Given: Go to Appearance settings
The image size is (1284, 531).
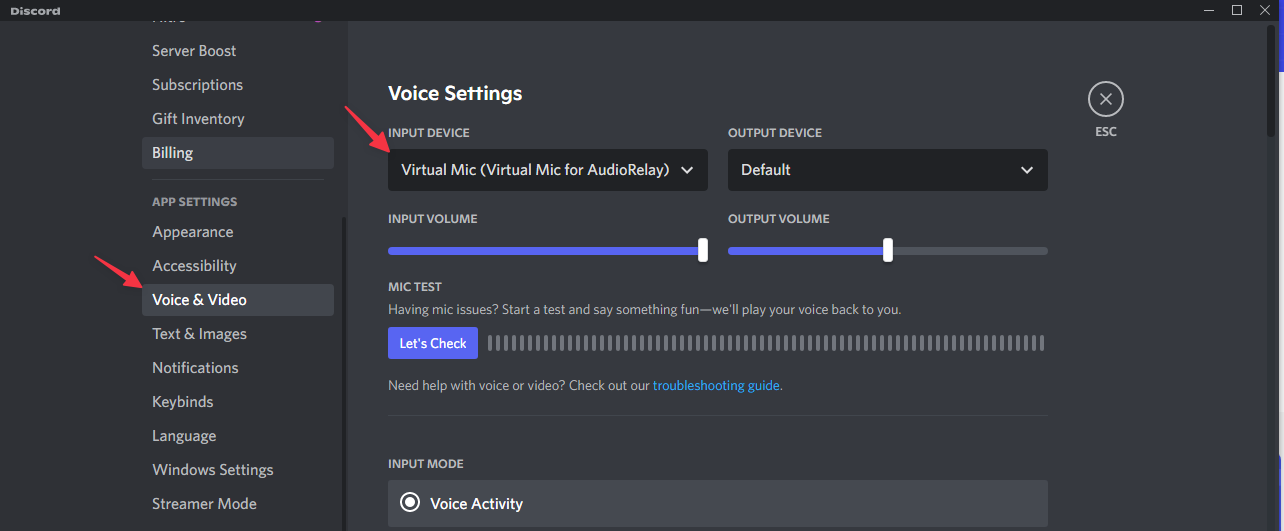Looking at the screenshot, I should tap(192, 232).
